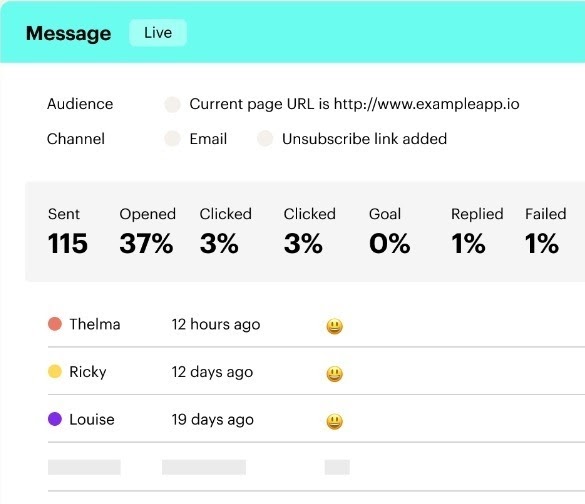Click Ricky's yellow avatar dot

(x=55, y=372)
